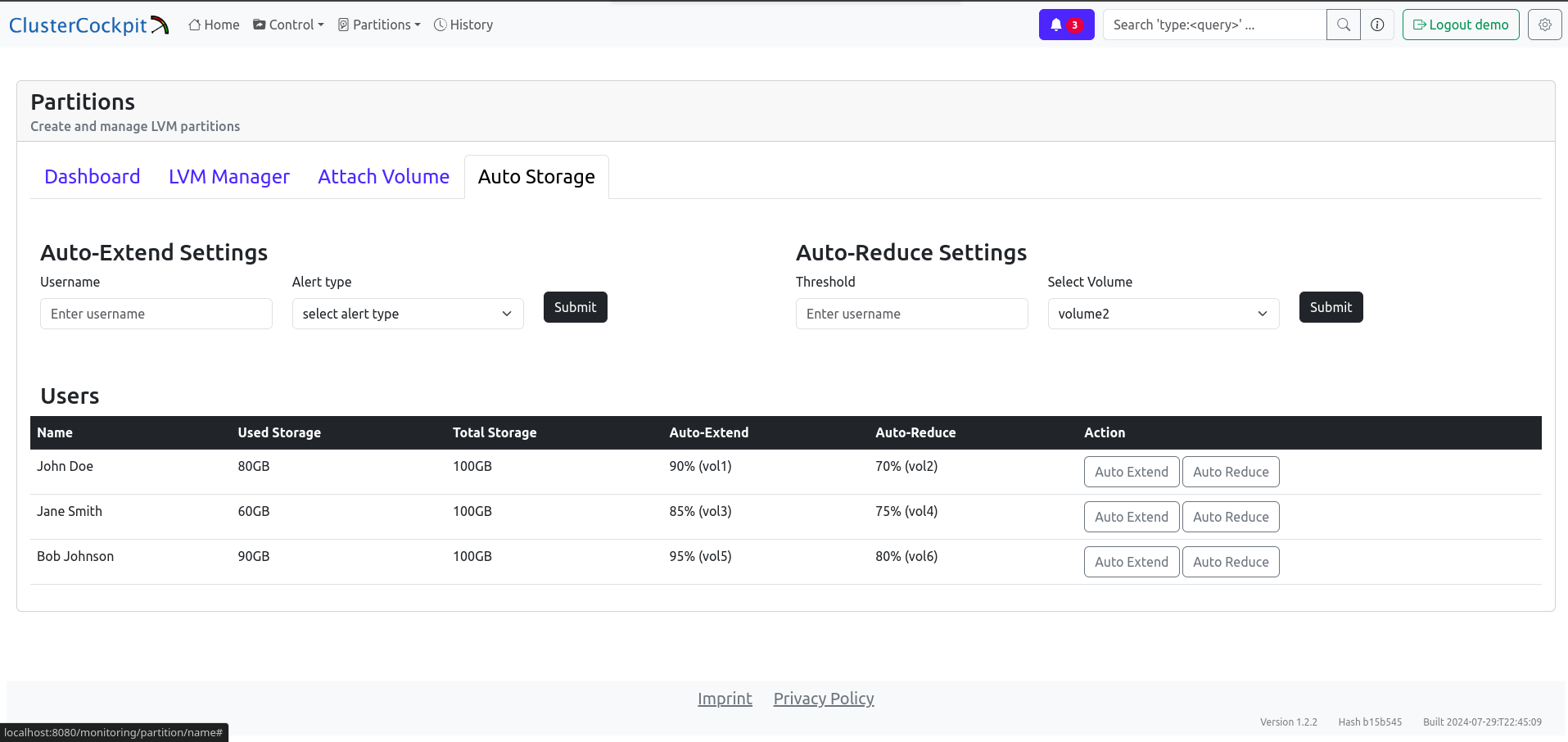Open the Attach Volume tab
This screenshot has height=742, width=1568.
[x=383, y=177]
